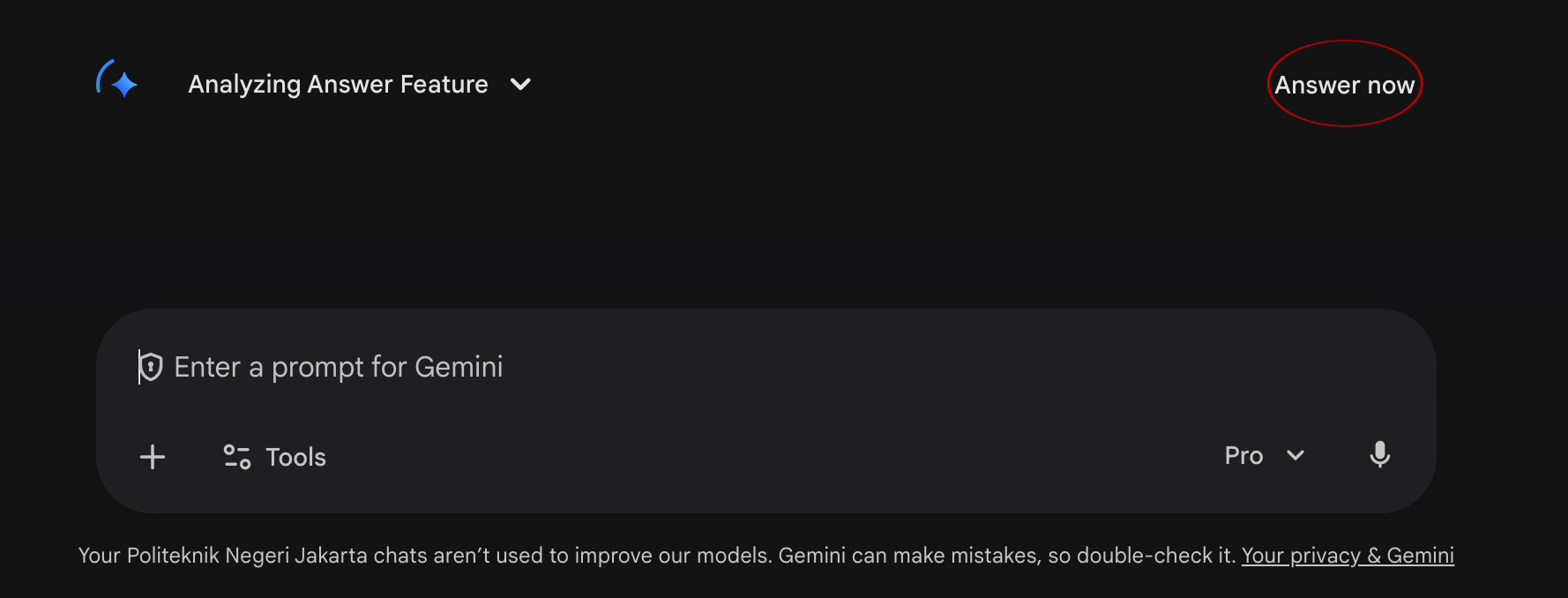Click the Gemini can make mistakes notice
Image resolution: width=1568 pixels, height=598 pixels.
(x=1005, y=556)
